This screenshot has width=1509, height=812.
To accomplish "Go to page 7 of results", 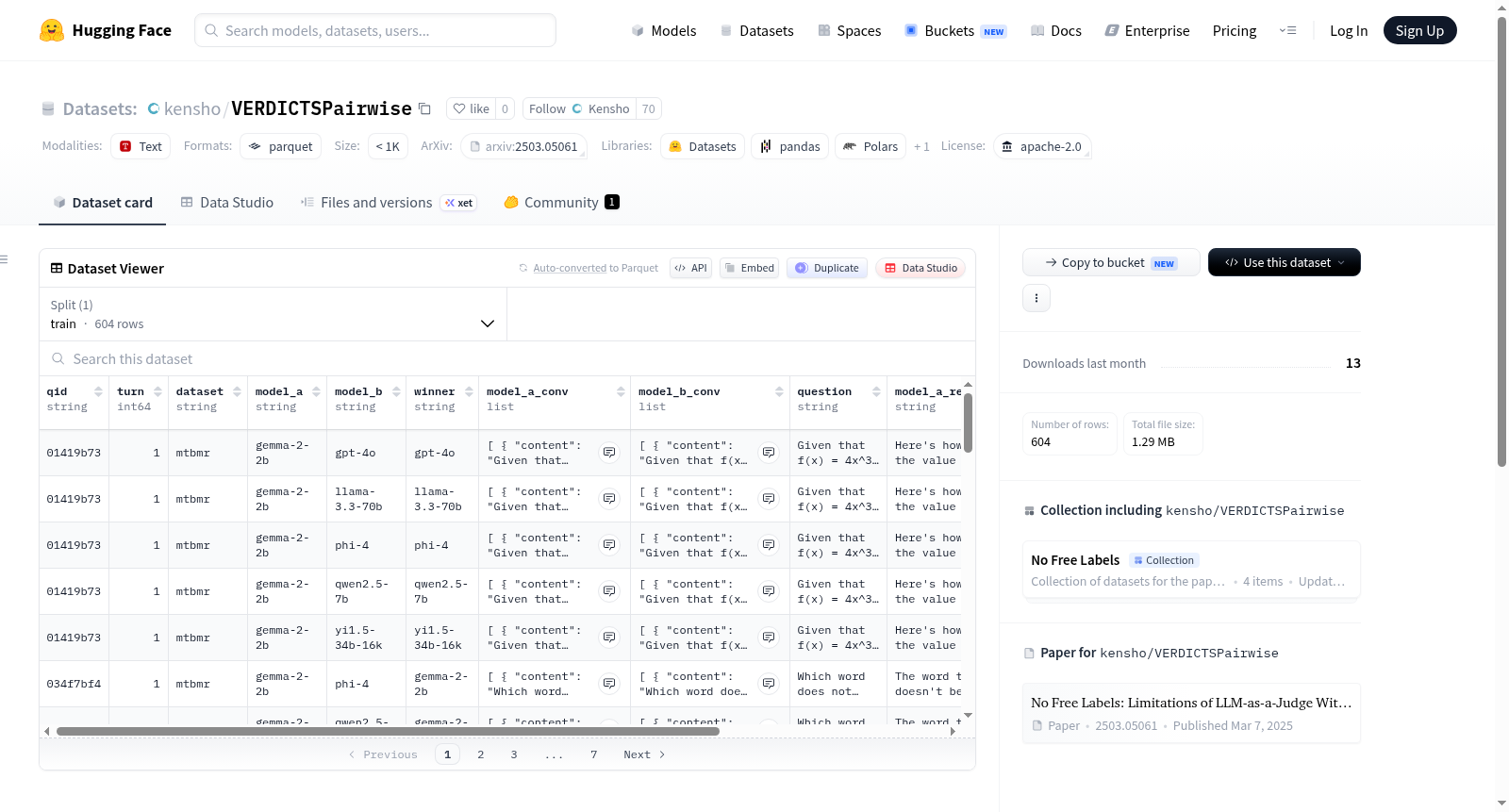I will click(x=594, y=754).
